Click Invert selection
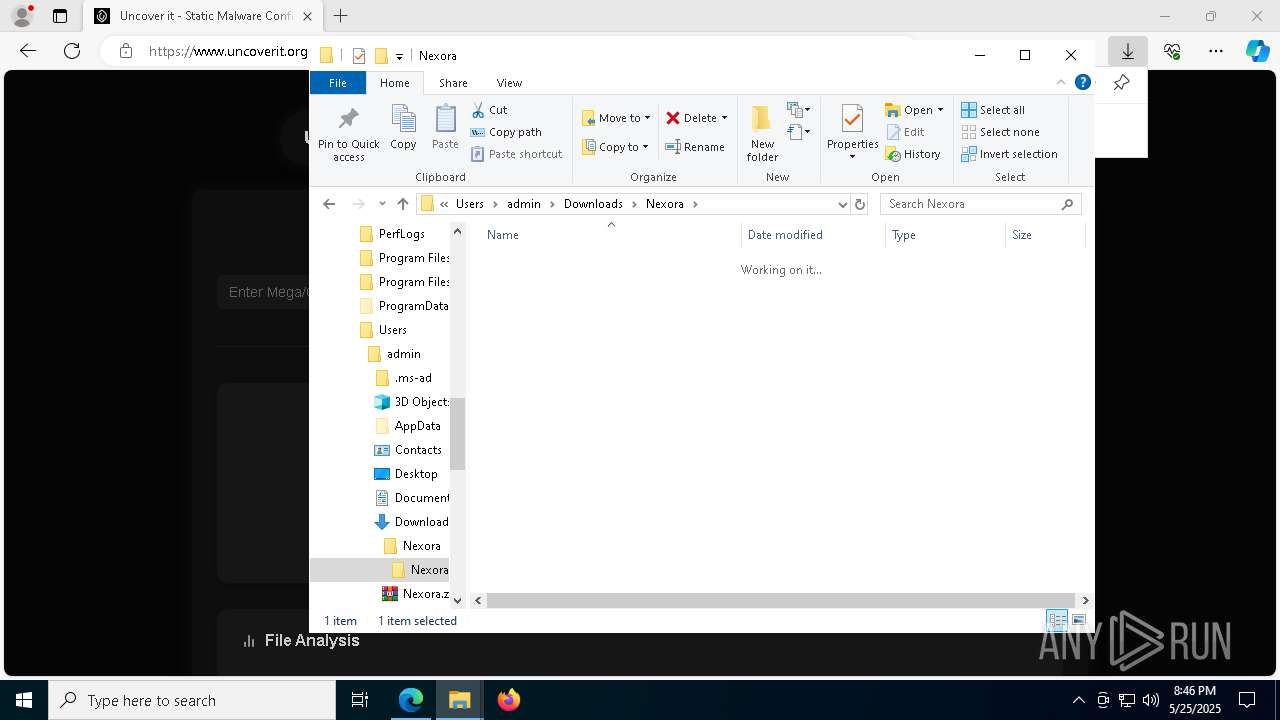Image resolution: width=1280 pixels, height=720 pixels. [x=1009, y=154]
